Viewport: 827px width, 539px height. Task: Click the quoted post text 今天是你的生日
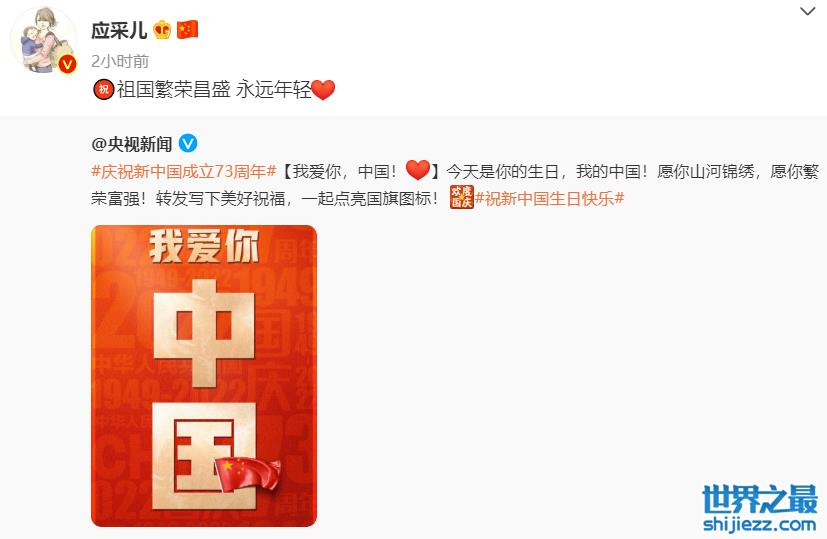point(503,171)
